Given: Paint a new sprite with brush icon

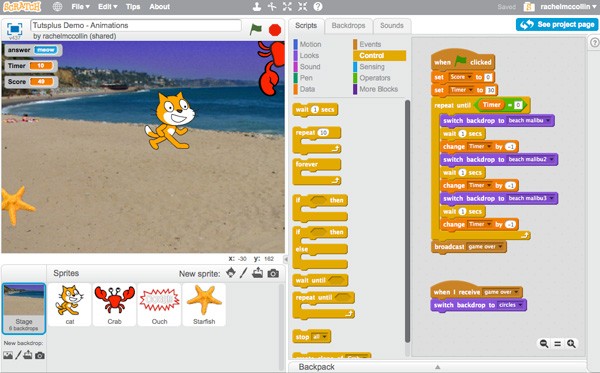Looking at the screenshot, I should (x=244, y=273).
